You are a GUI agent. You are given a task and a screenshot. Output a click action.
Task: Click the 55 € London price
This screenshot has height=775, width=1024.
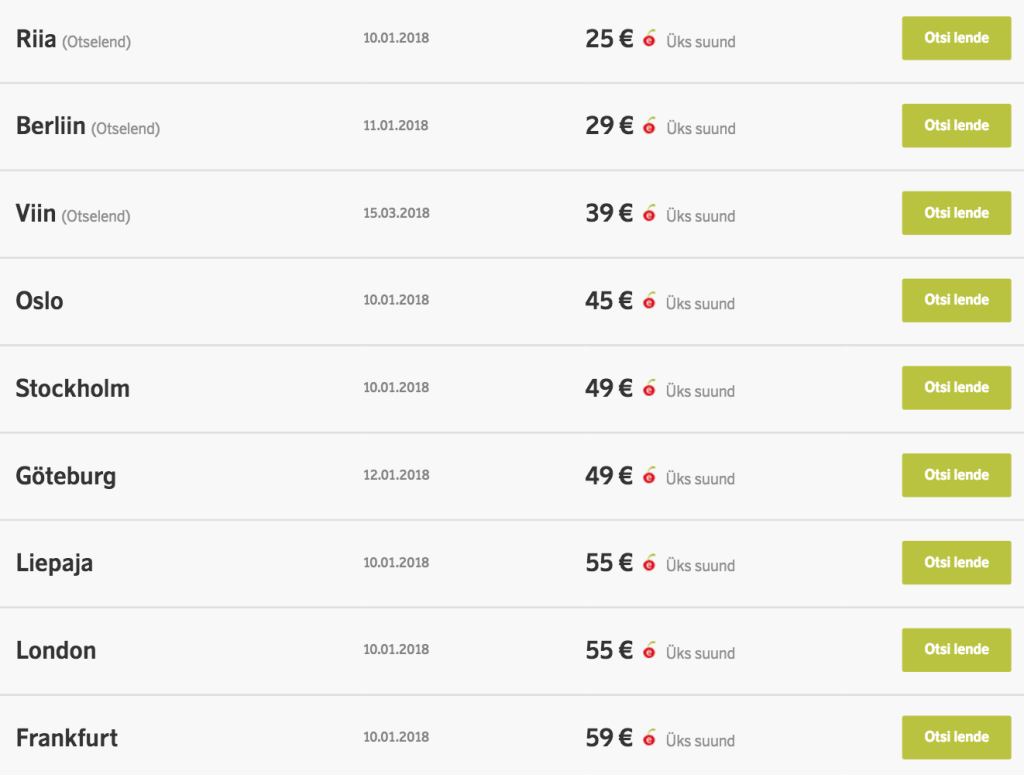(x=608, y=650)
